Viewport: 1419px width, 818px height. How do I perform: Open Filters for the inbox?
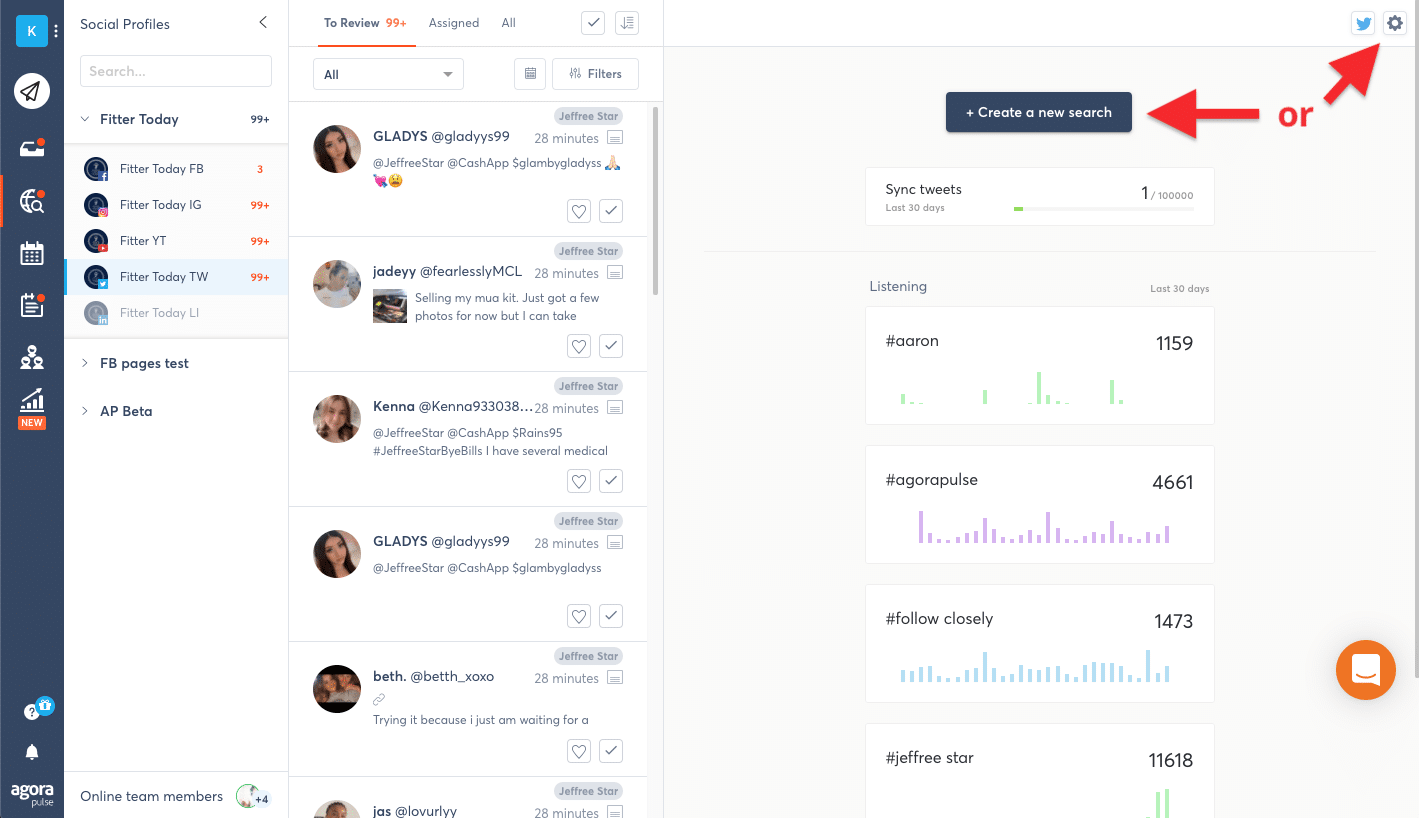click(x=595, y=73)
